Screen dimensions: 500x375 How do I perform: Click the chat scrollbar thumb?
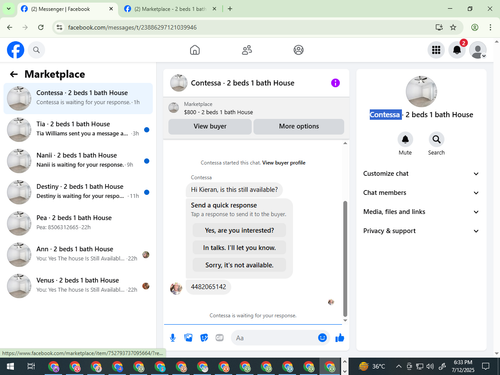click(x=345, y=259)
